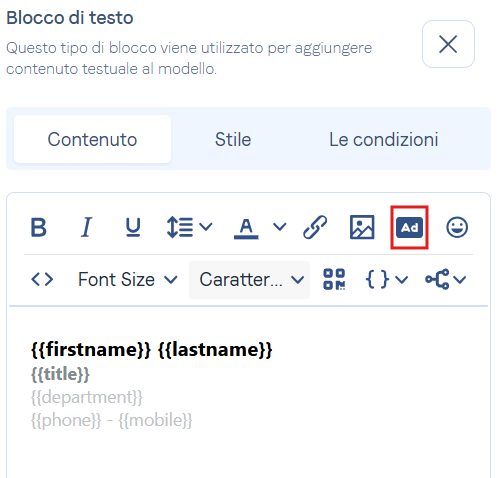Switch to the HTML code view icon
The width and height of the screenshot is (498, 478).
(42, 279)
